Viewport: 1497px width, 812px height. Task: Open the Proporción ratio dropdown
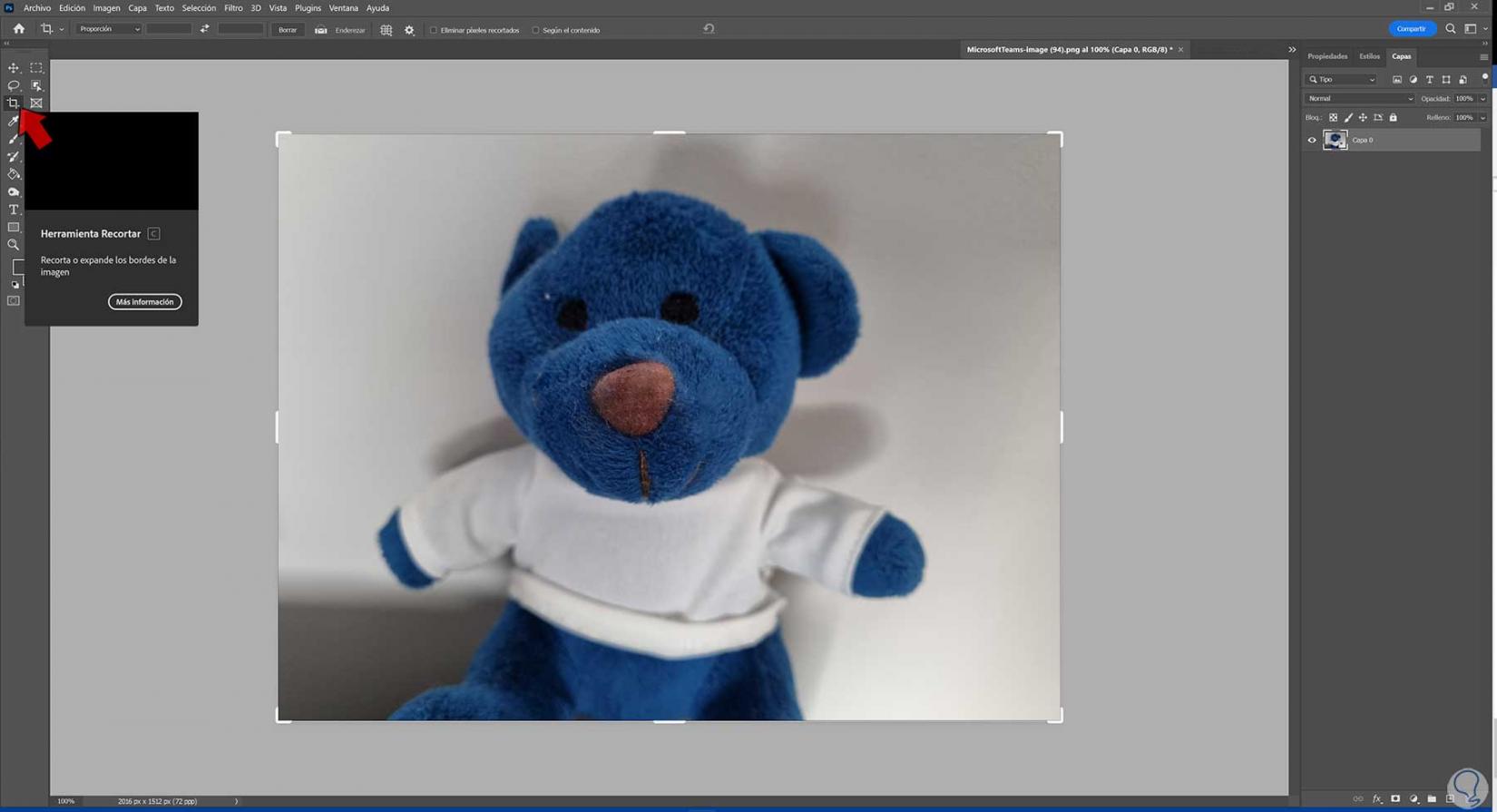[x=109, y=29]
